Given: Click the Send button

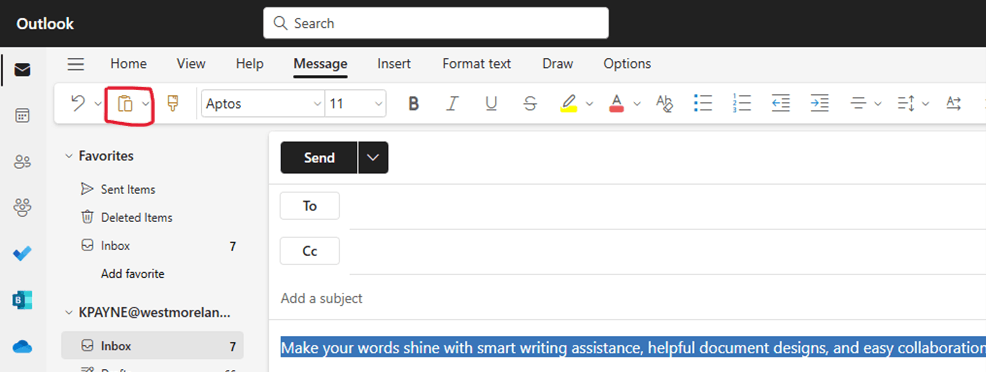Looking at the screenshot, I should coord(319,158).
